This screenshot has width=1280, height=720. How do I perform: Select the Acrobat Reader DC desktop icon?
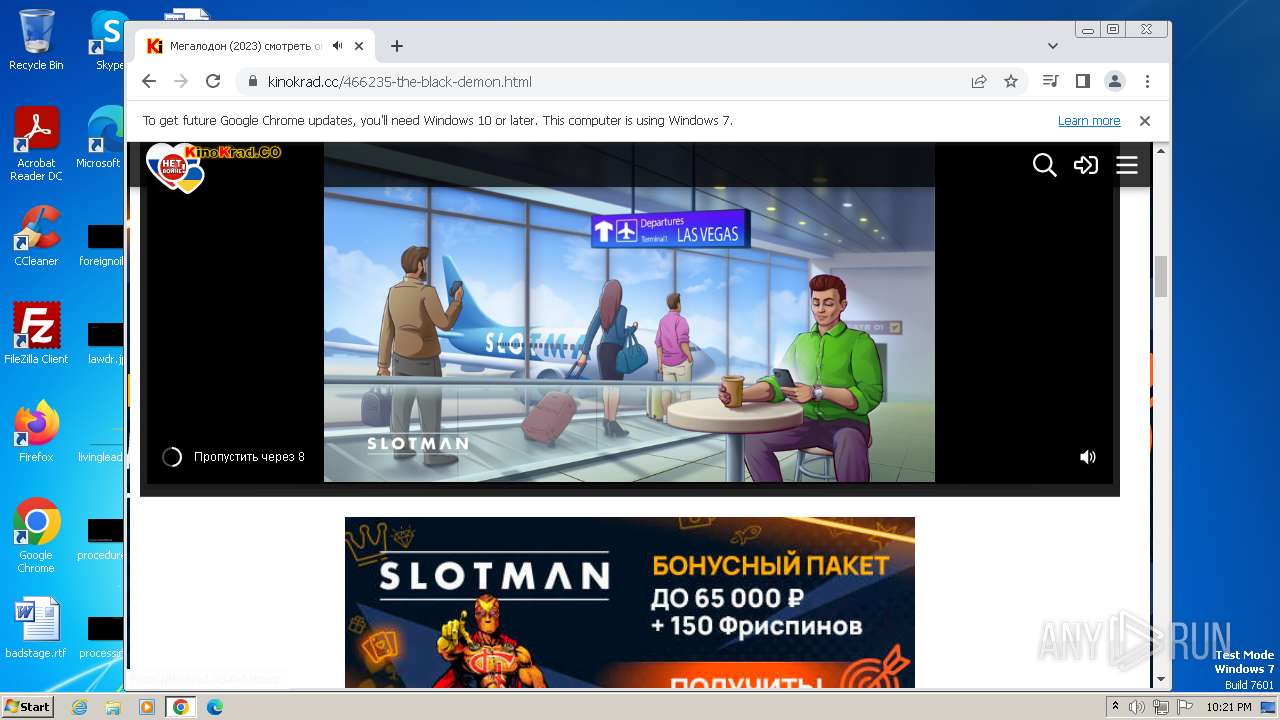coord(36,144)
